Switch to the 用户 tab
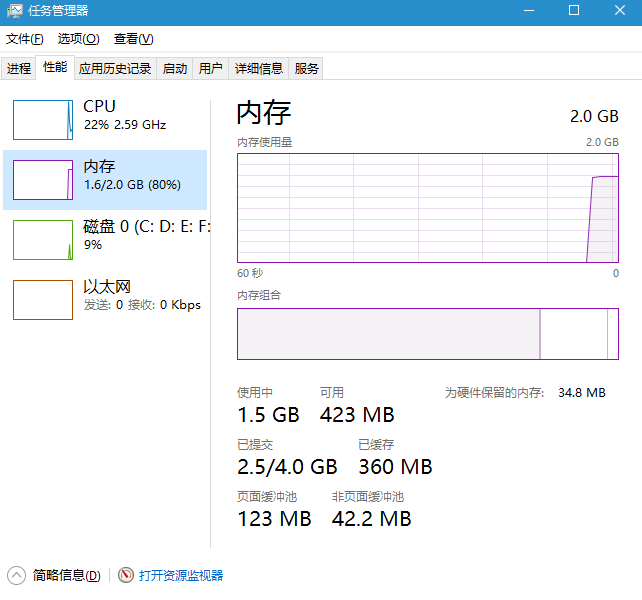Screen dimensions: 642x600 [210, 68]
